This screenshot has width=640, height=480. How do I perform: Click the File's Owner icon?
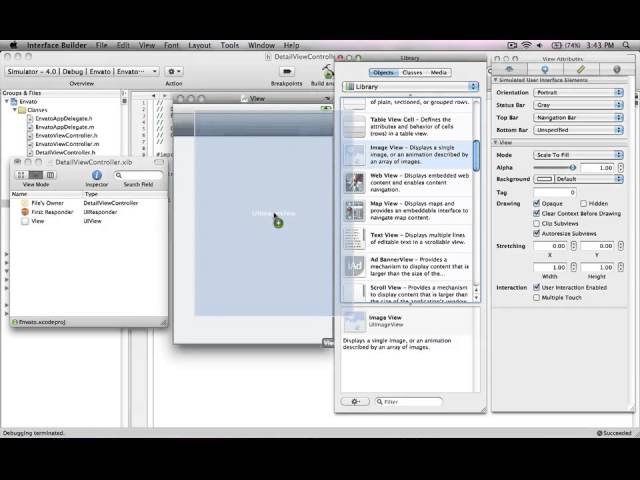(x=25, y=203)
